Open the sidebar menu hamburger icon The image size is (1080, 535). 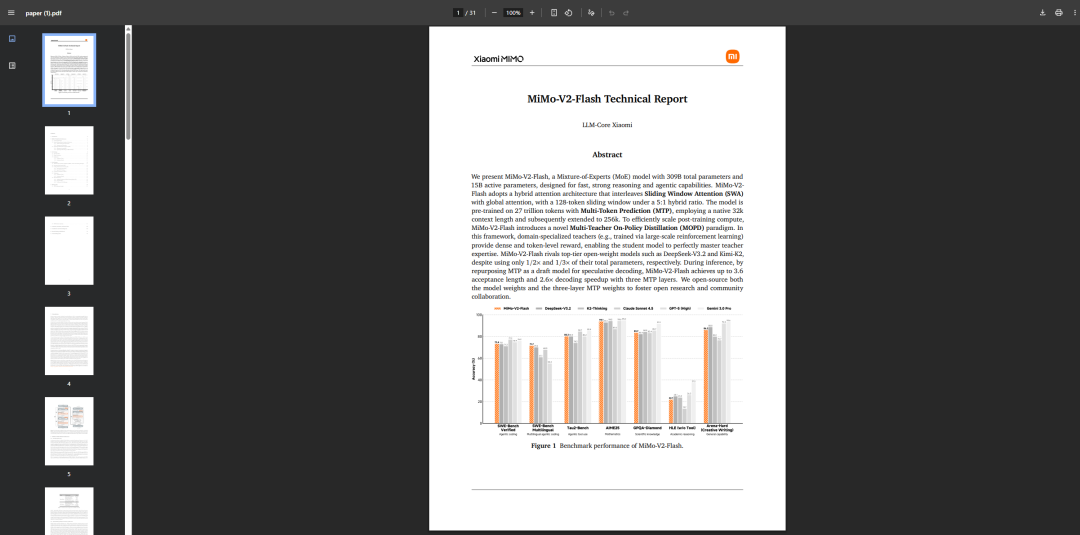coord(11,12)
